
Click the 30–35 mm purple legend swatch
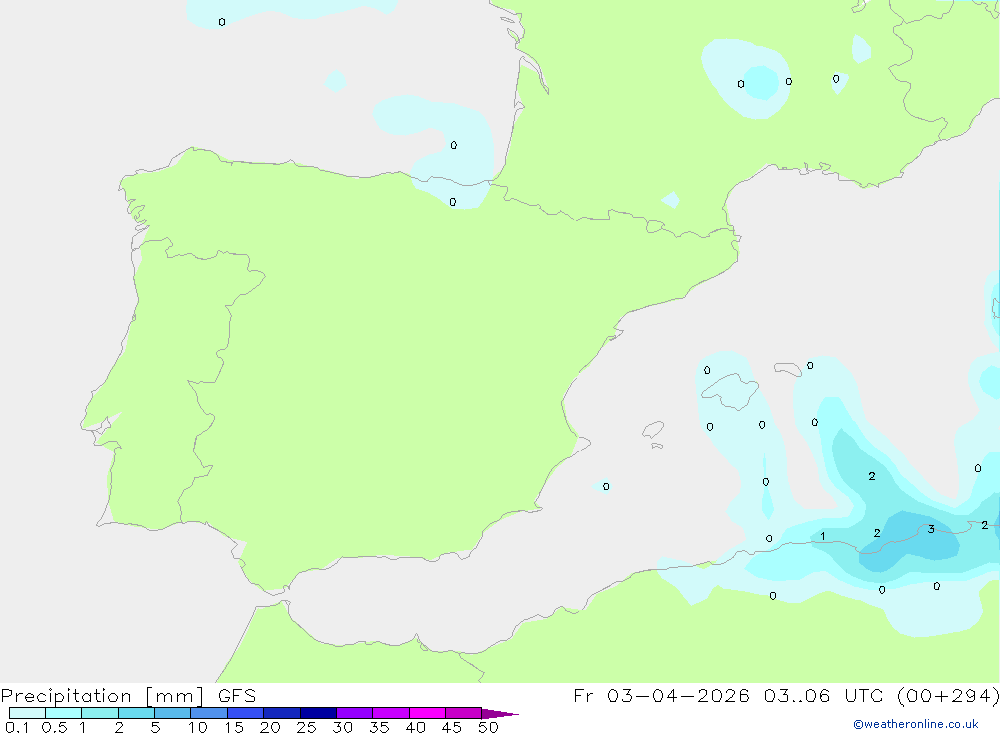(355, 713)
